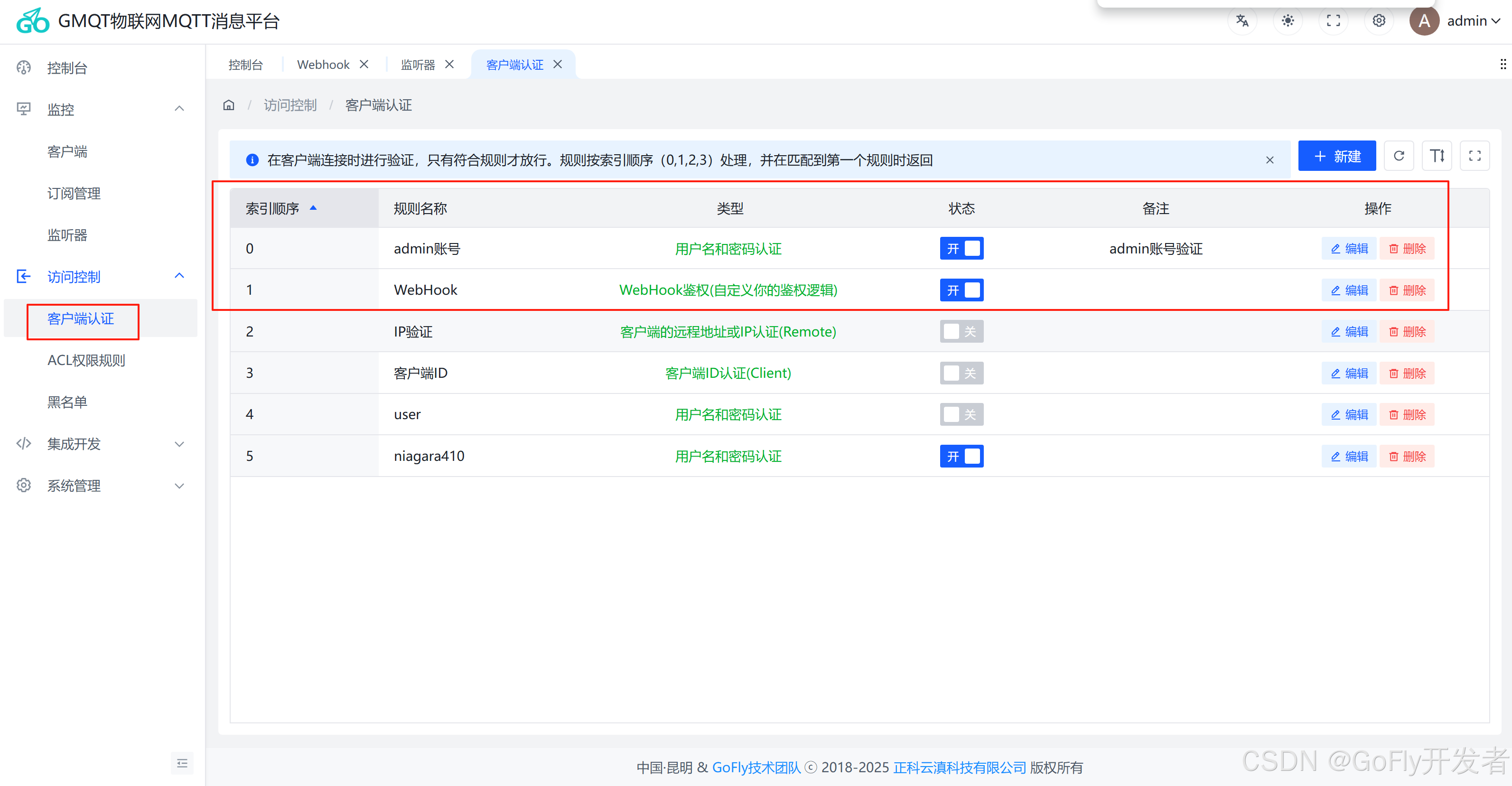Screen dimensions: 1512x786
Task: Switch to the Webhook tab
Action: pyautogui.click(x=323, y=65)
